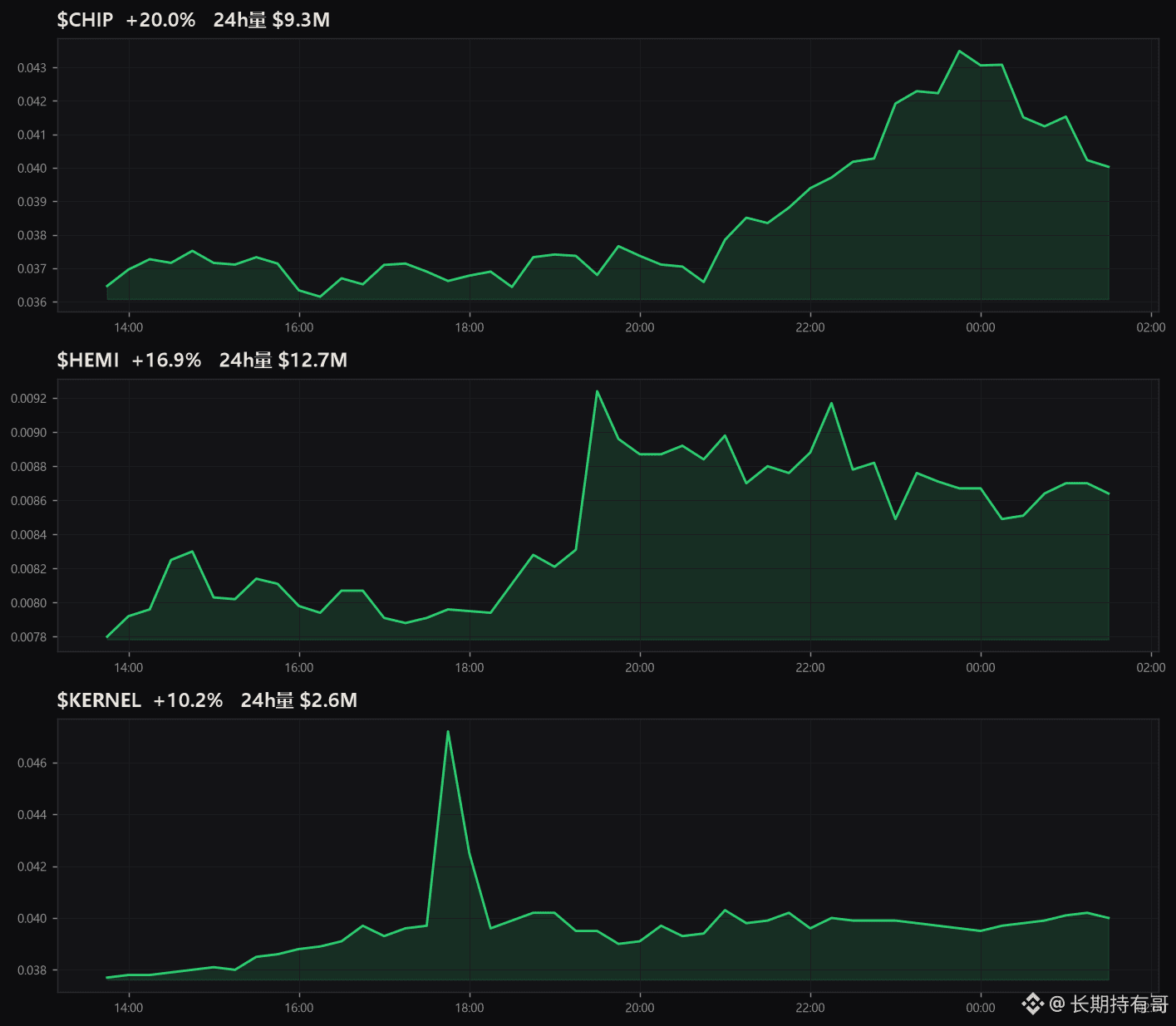Click the 0.040 price label on CHIP chart
The height and width of the screenshot is (1026, 1176).
tap(32, 169)
